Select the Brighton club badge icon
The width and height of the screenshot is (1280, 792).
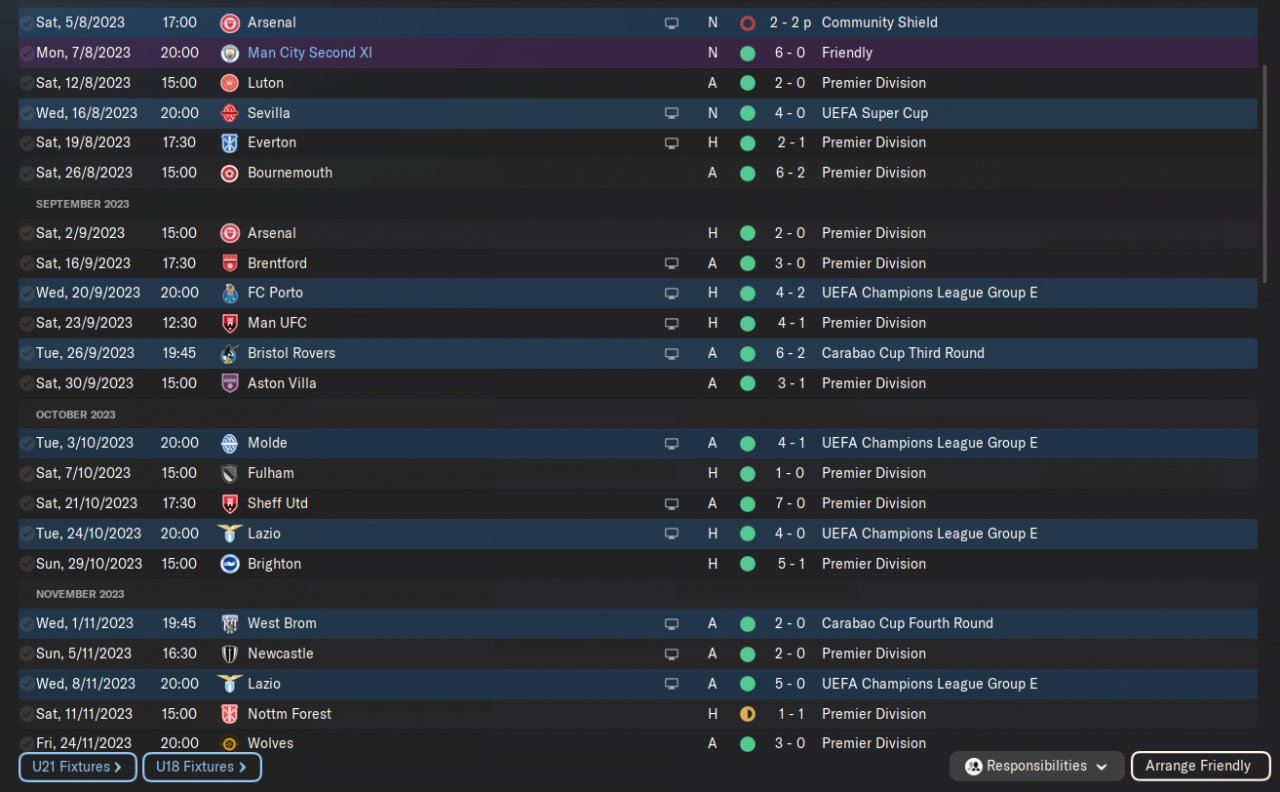click(230, 564)
